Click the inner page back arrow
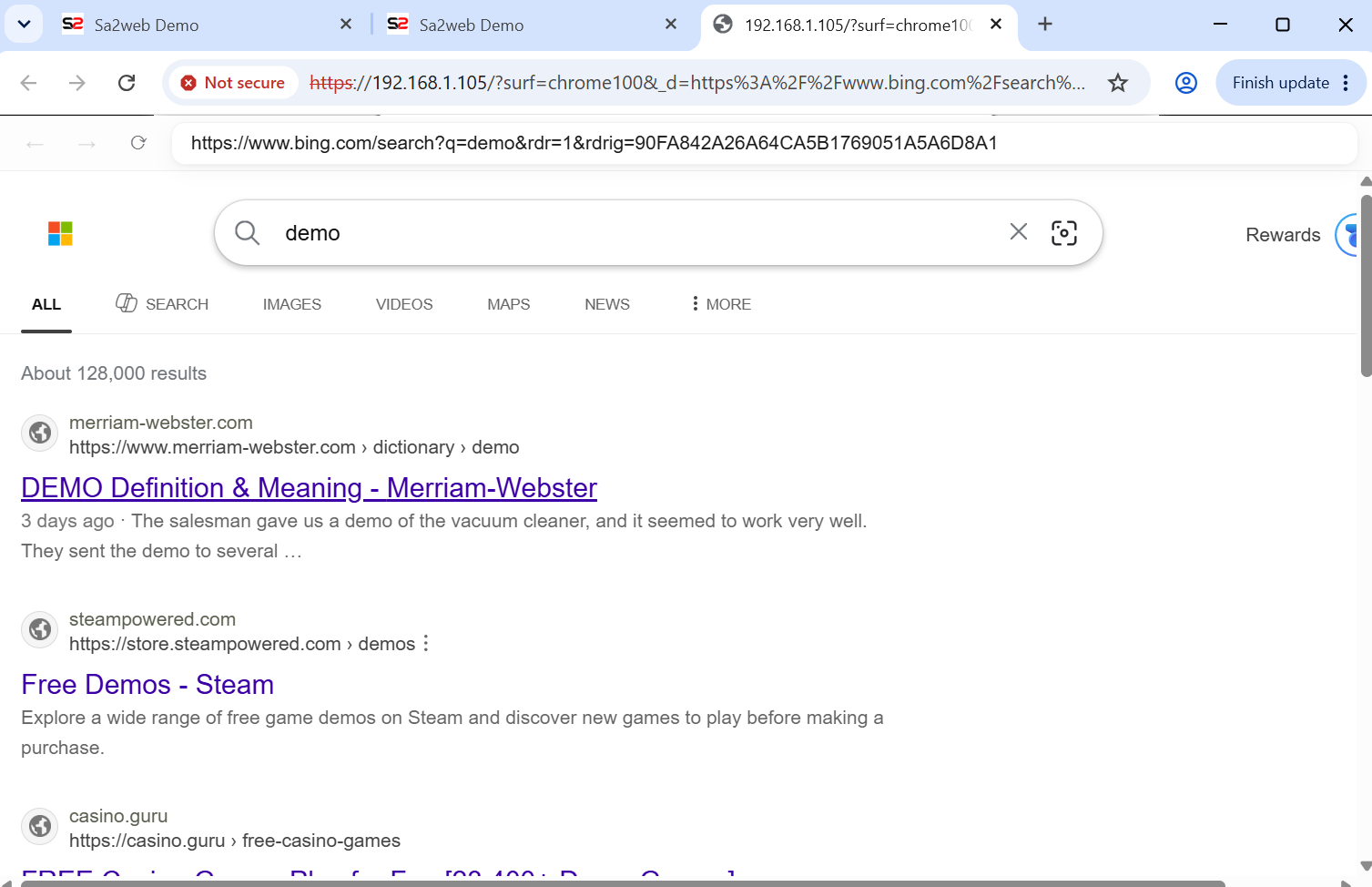Image resolution: width=1372 pixels, height=887 pixels. [36, 144]
